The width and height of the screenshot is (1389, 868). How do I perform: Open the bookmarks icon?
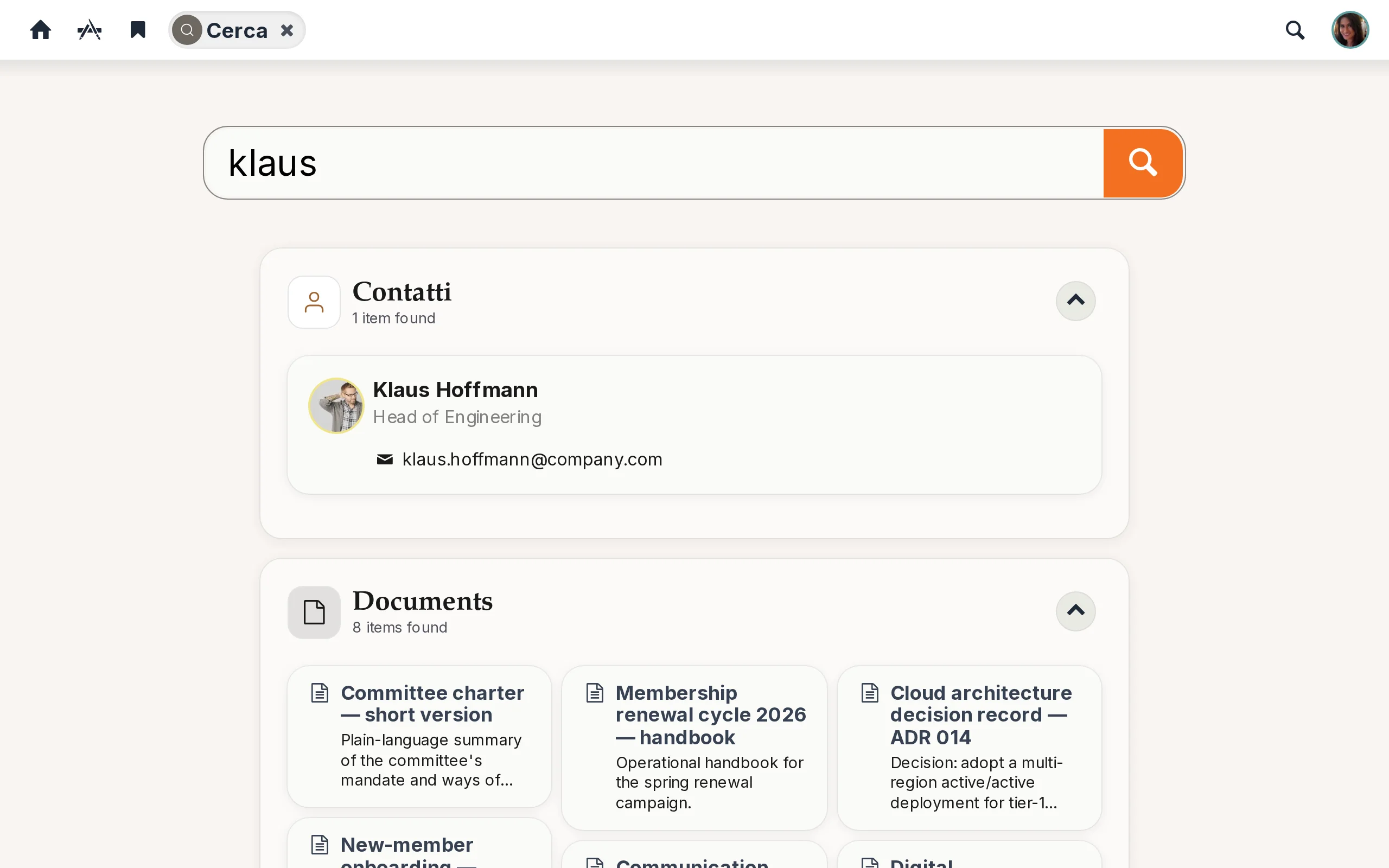pos(138,30)
